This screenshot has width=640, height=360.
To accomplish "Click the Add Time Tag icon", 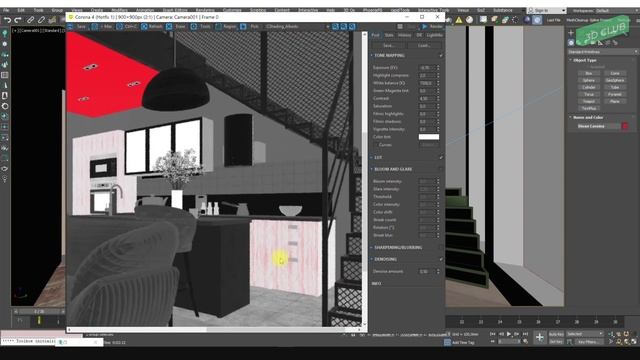I will [447, 342].
